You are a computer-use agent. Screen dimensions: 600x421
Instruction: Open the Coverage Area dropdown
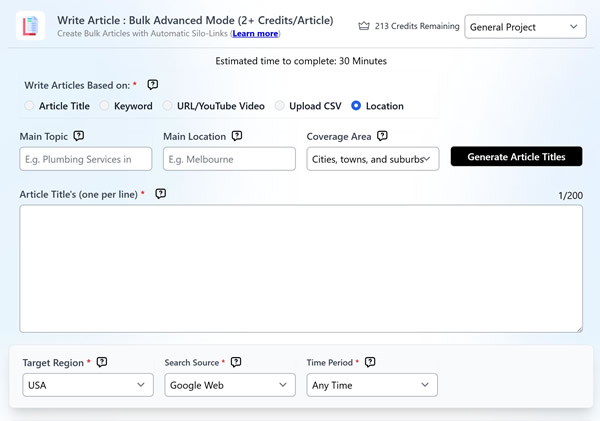(373, 159)
